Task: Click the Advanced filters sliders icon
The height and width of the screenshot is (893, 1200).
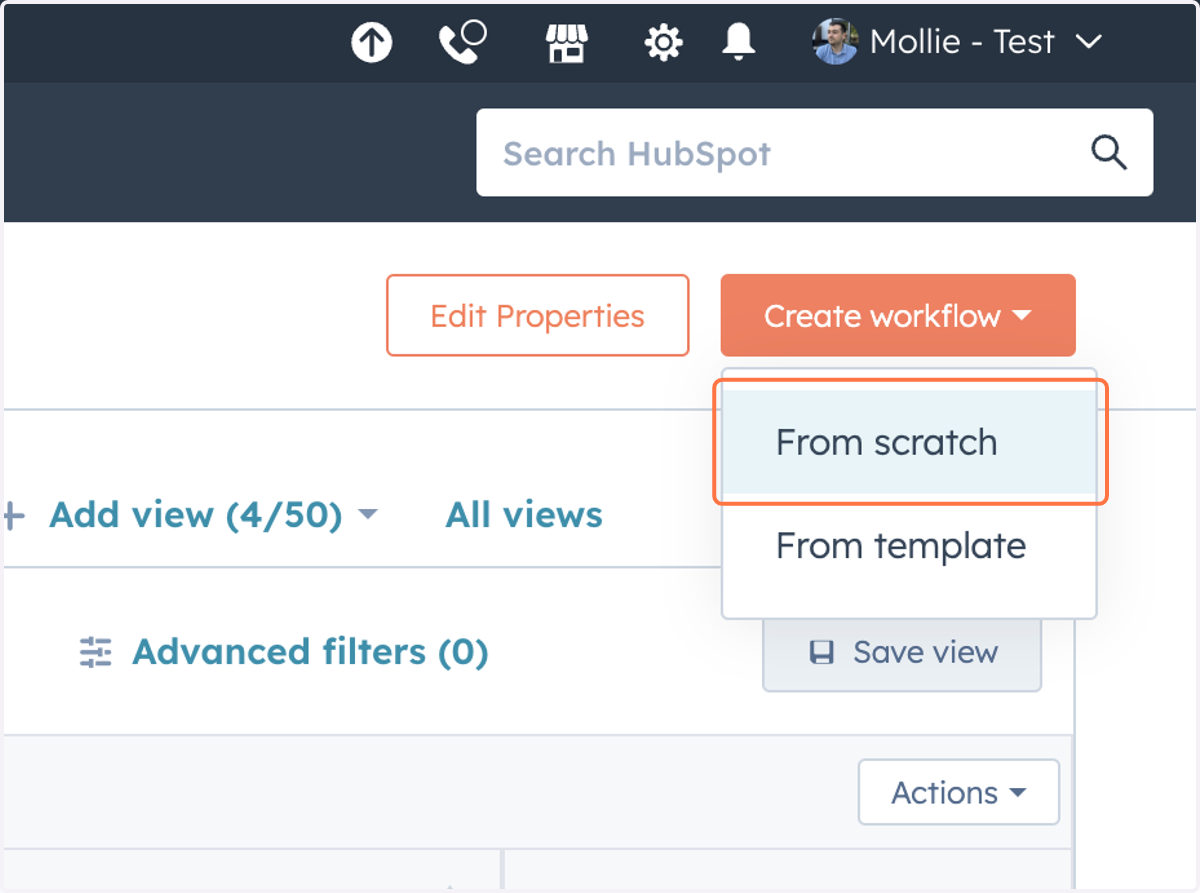Action: point(96,653)
